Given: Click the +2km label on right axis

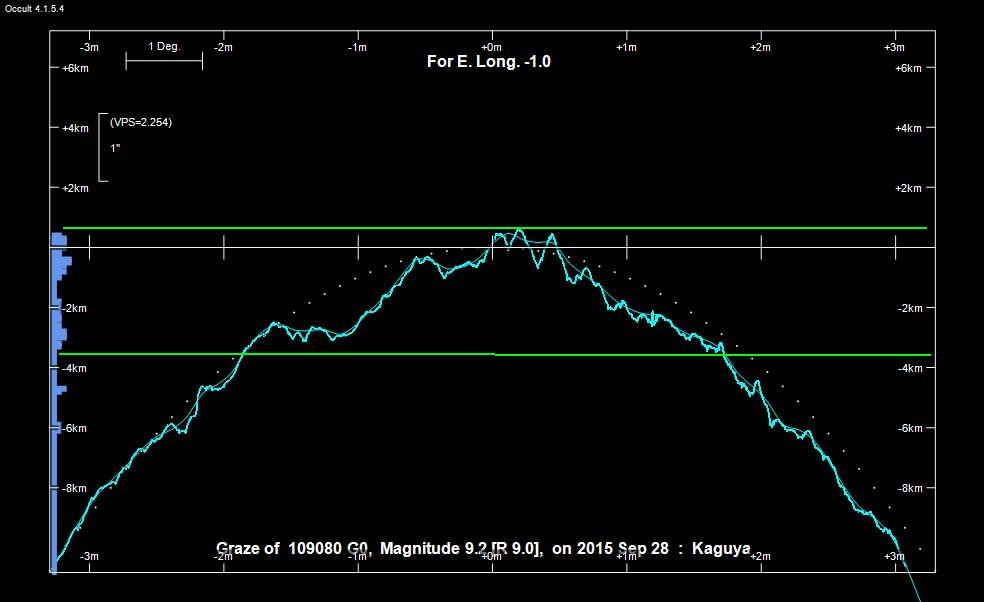Looking at the screenshot, I should [x=907, y=188].
